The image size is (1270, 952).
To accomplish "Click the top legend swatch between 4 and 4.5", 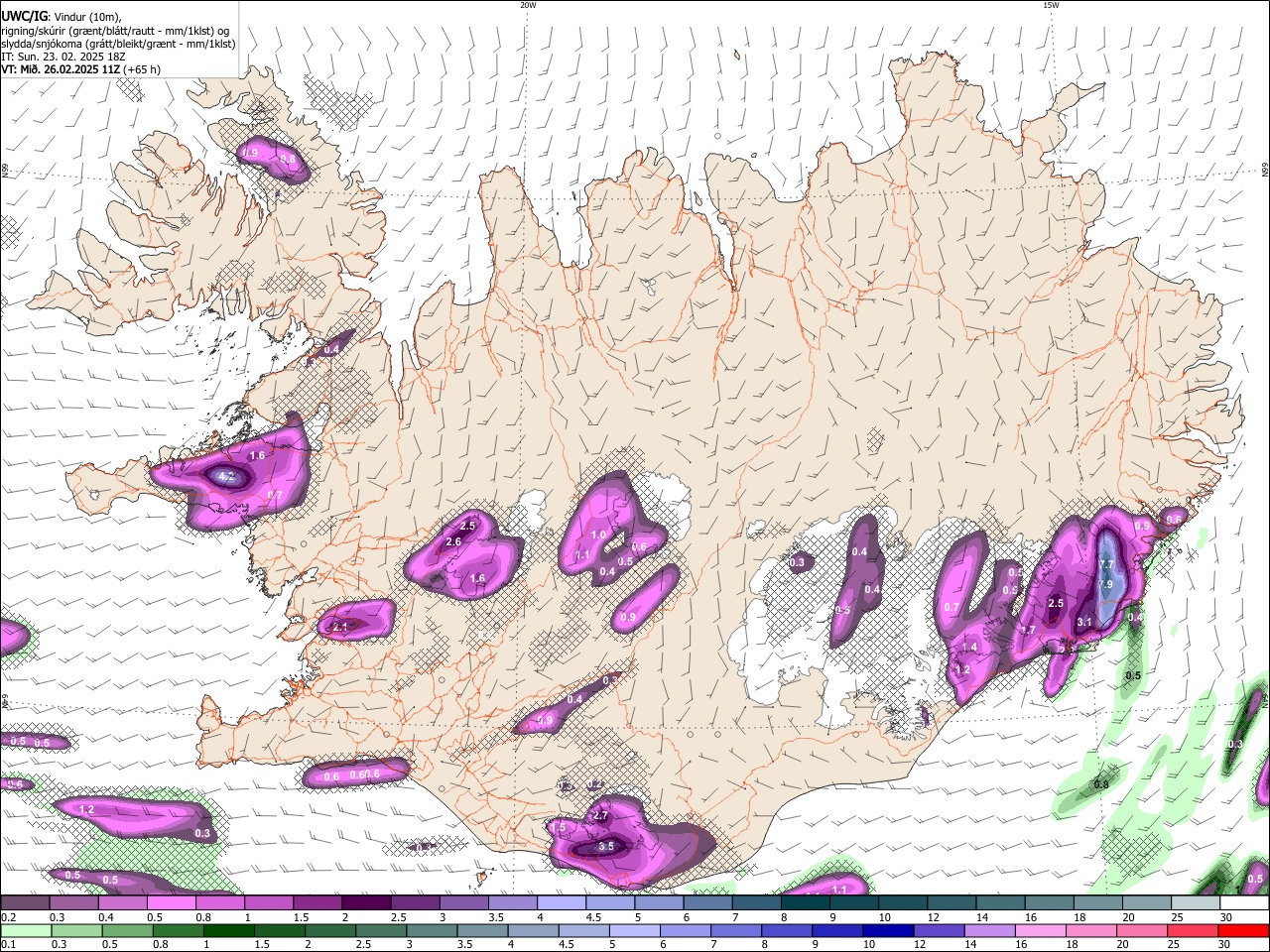I will [x=563, y=903].
